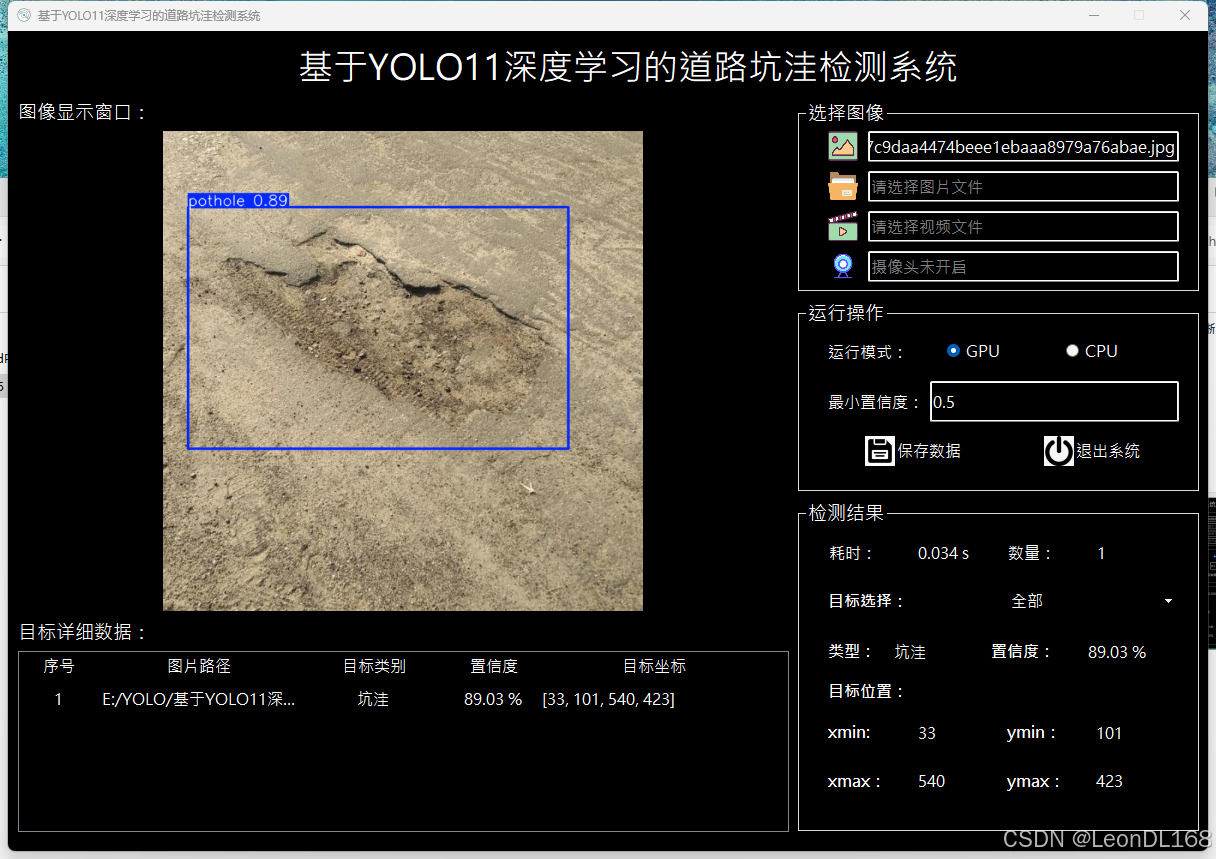Image resolution: width=1216 pixels, height=859 pixels.
Task: Open the folder icon to browse picture files
Action: coord(842,186)
